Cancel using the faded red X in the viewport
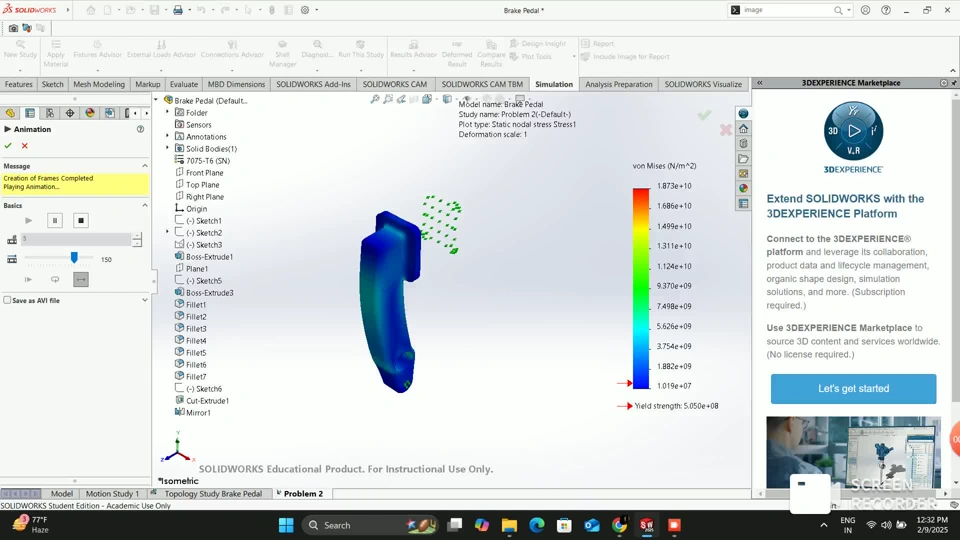960x540 pixels. [726, 130]
